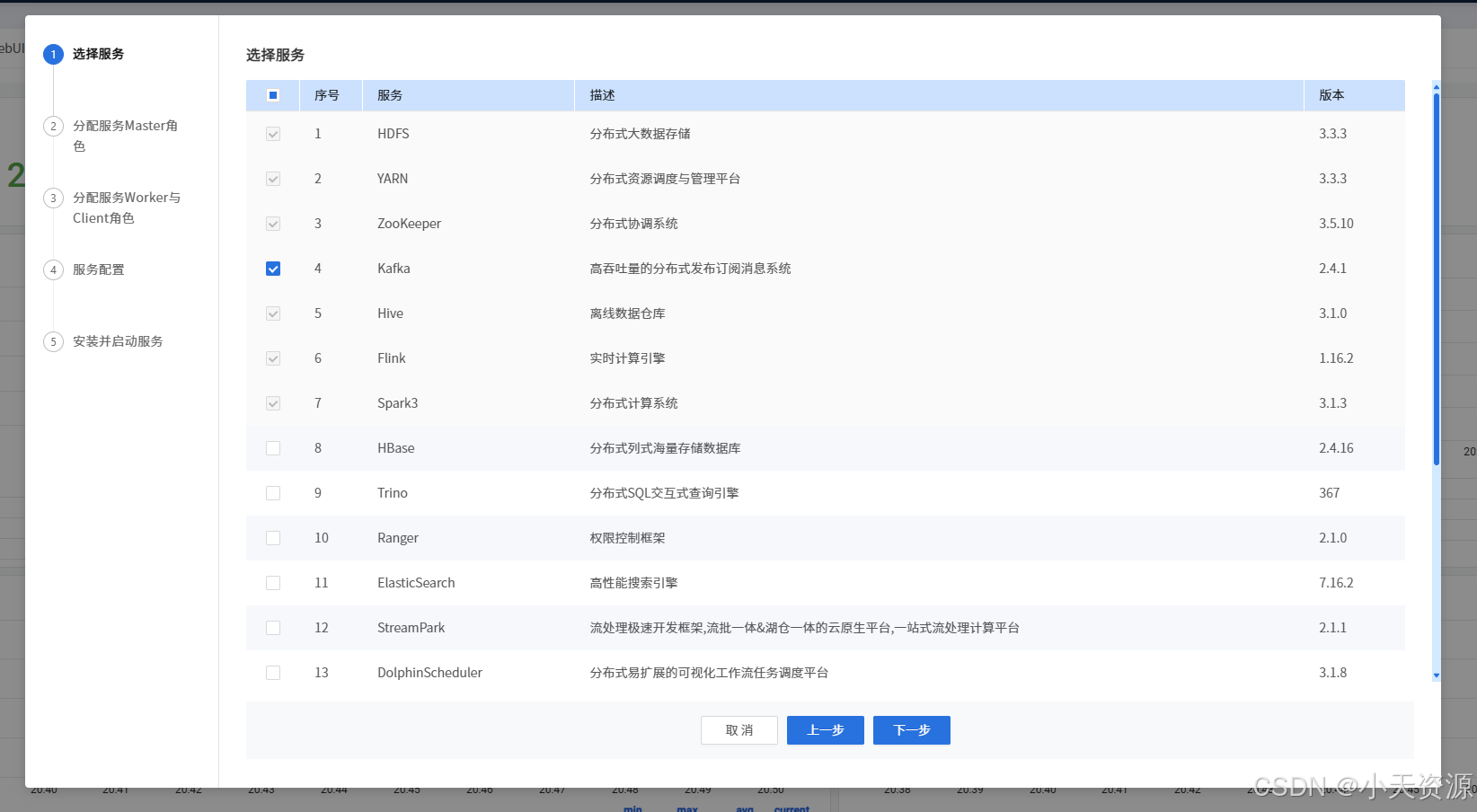Image resolution: width=1477 pixels, height=812 pixels.
Task: Click the 分配服务Master角色 step label
Action: 126,136
